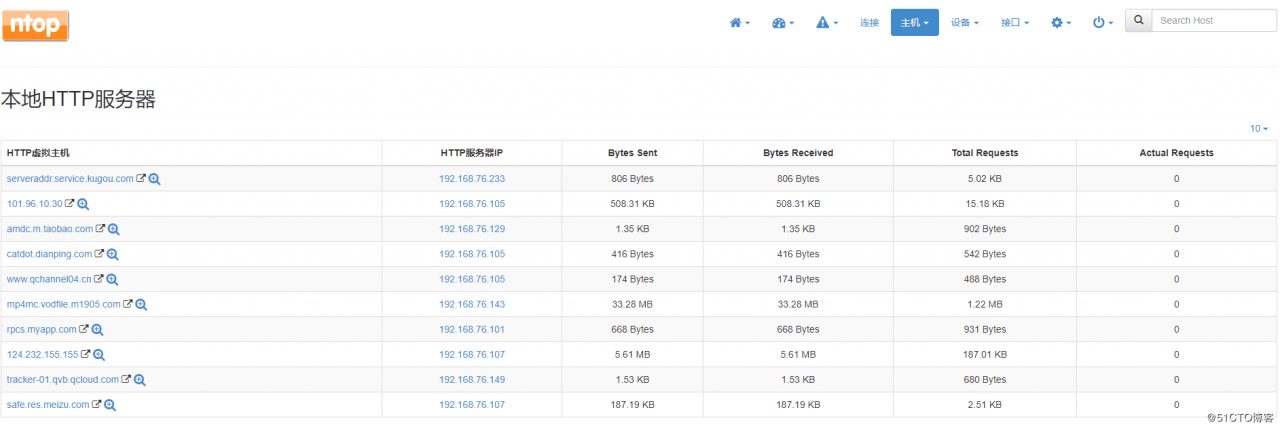This screenshot has width=1280, height=429.
Task: Open the 主机 menu
Action: click(x=914, y=22)
